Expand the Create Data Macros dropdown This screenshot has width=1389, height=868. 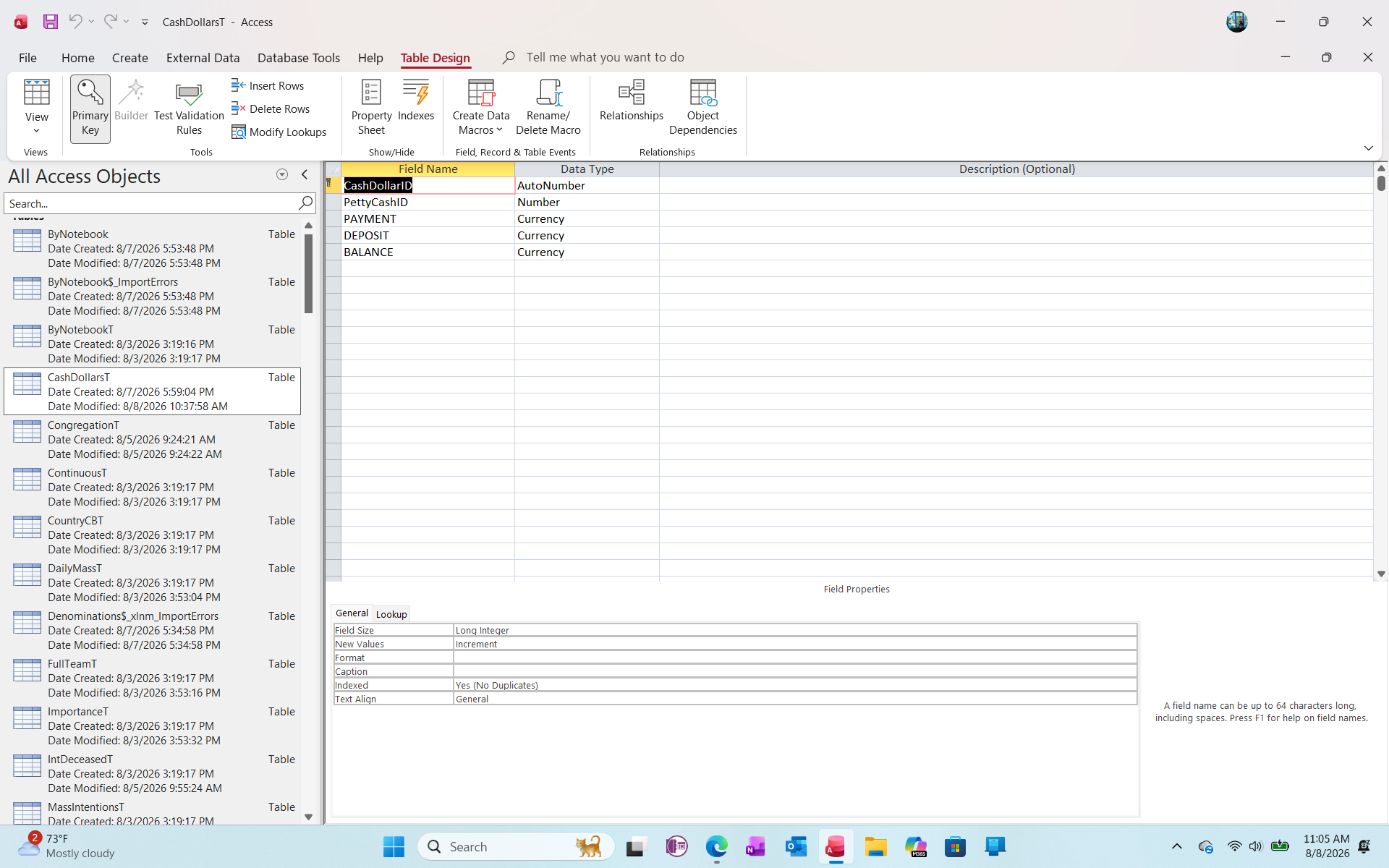481,109
